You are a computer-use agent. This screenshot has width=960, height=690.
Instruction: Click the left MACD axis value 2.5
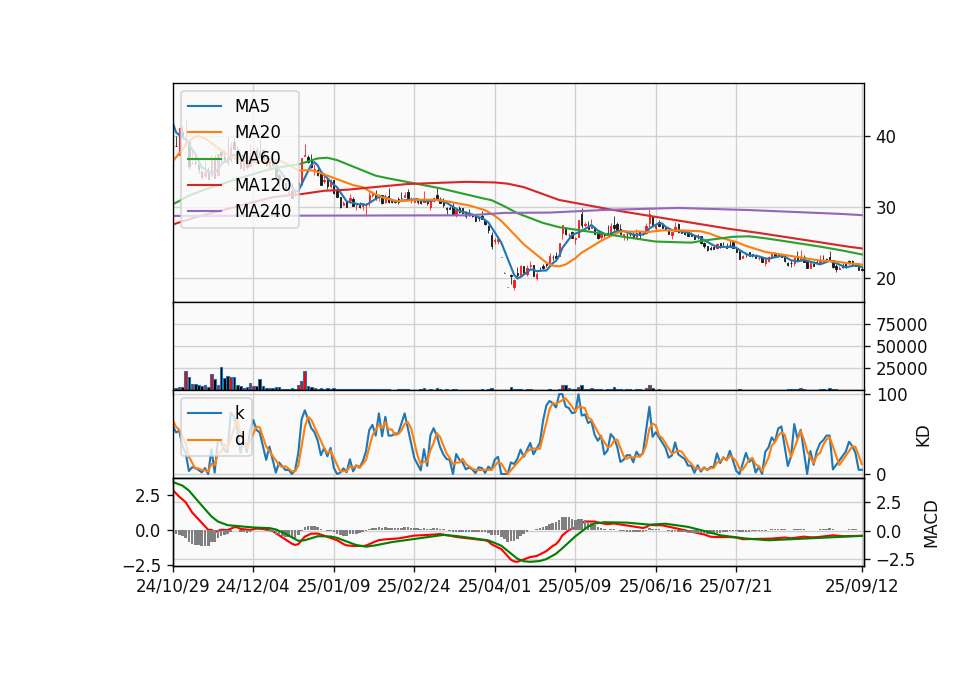[148, 496]
